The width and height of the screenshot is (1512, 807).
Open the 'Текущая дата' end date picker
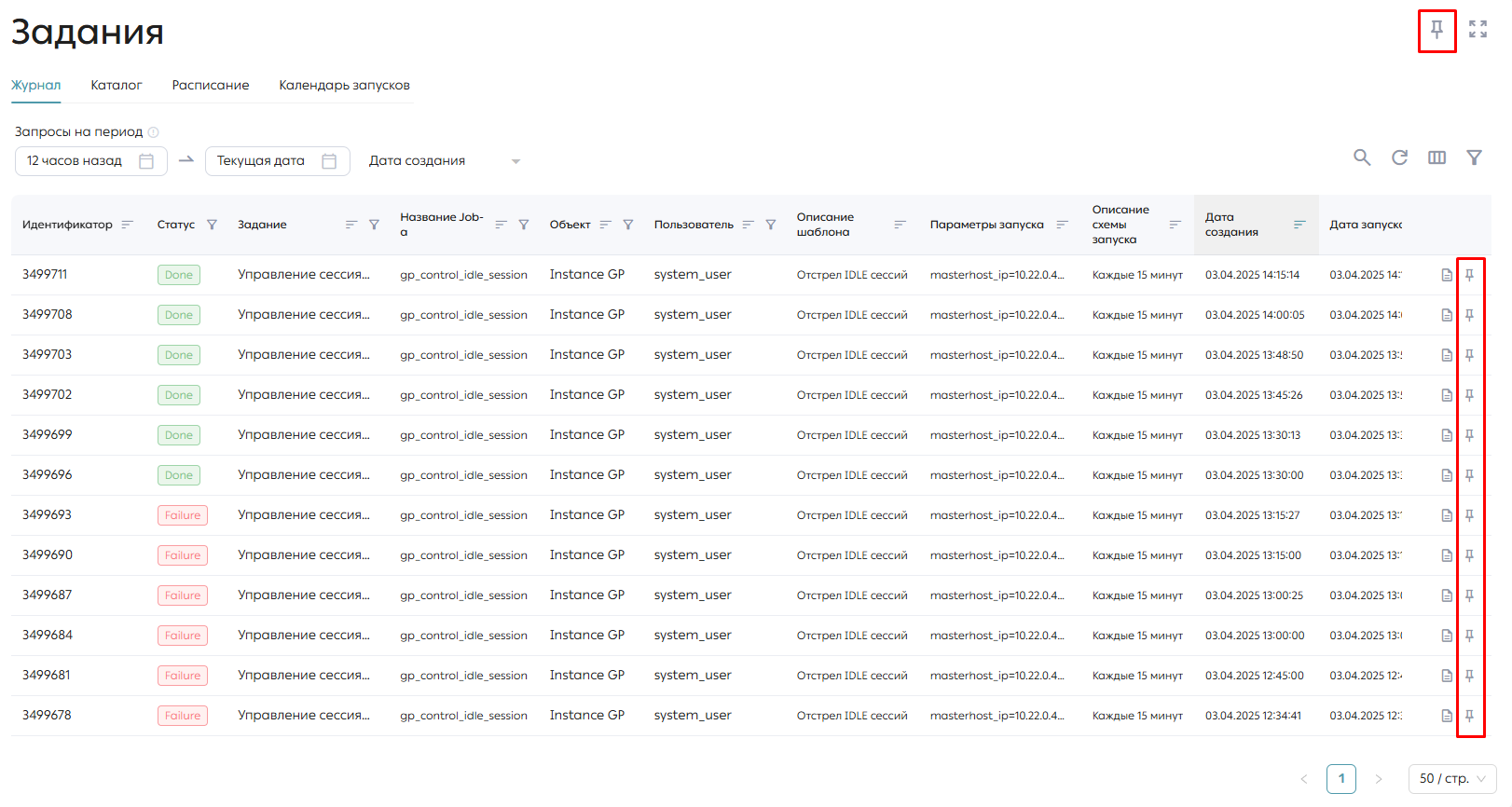coord(278,161)
